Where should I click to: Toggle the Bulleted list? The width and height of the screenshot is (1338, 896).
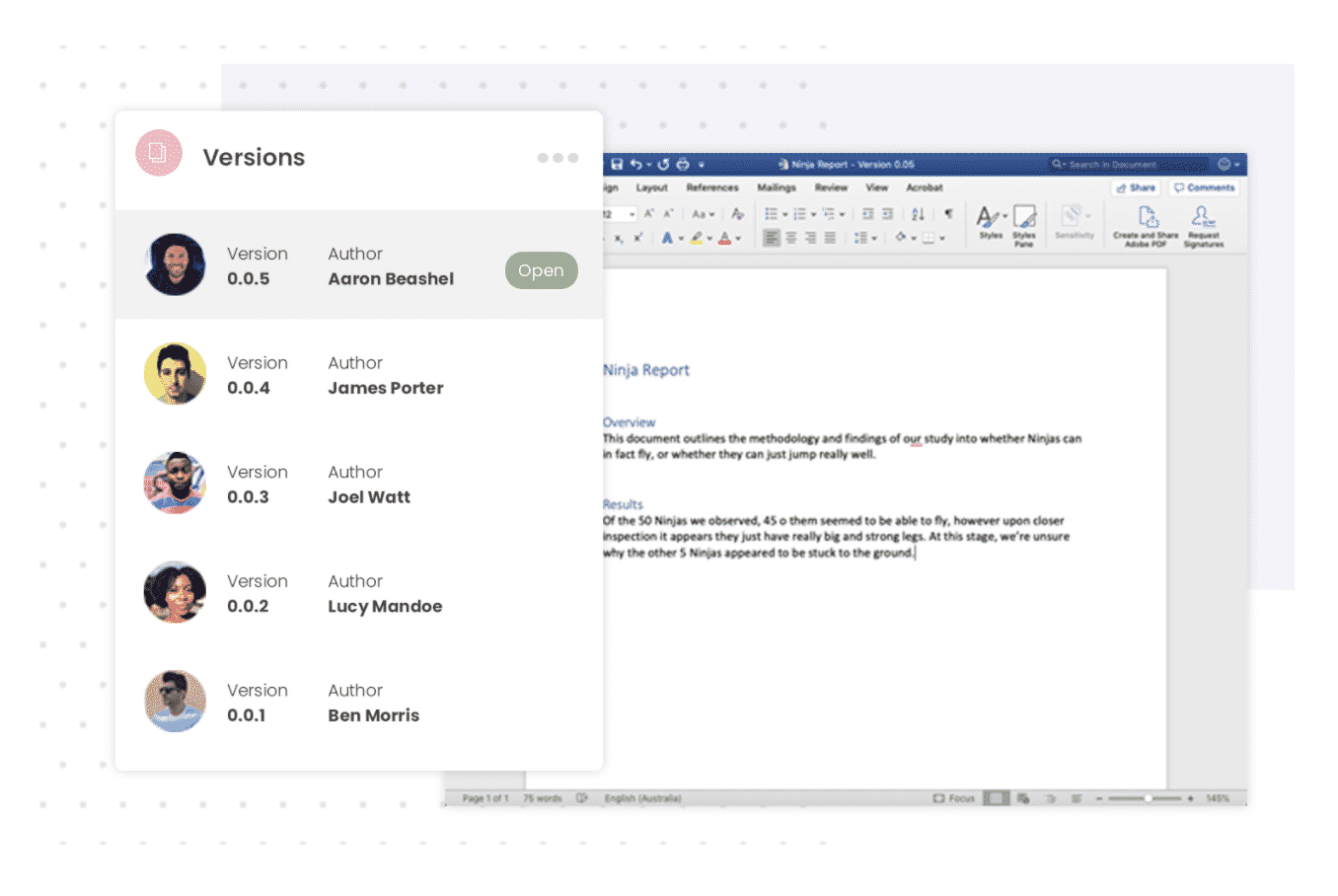[x=772, y=213]
